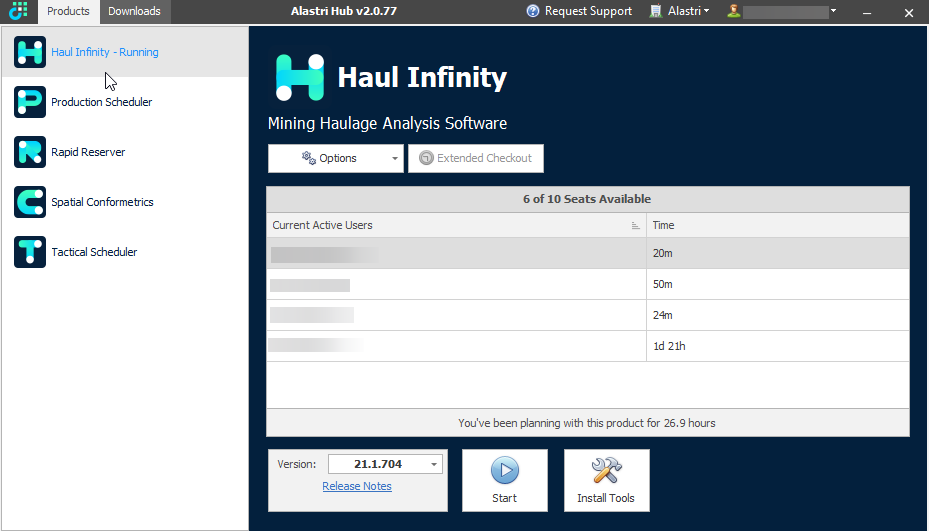Switch to the Products tab
929x531 pixels.
click(68, 11)
